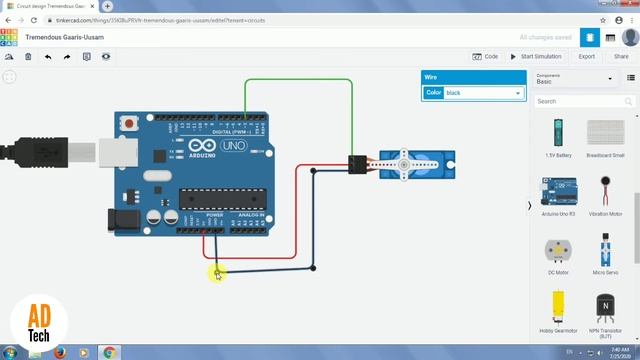640x360 pixels.
Task: Select the 1.5V Battery component
Action: (x=558, y=138)
